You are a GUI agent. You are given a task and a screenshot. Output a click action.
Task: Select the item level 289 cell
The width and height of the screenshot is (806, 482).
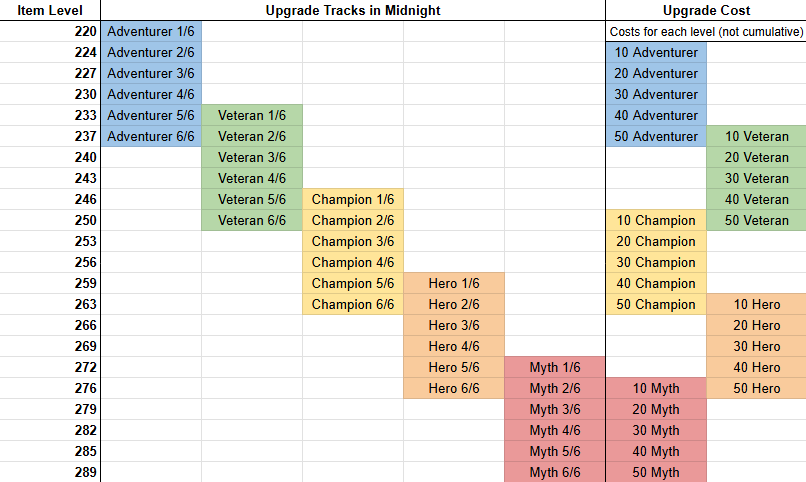[50, 472]
